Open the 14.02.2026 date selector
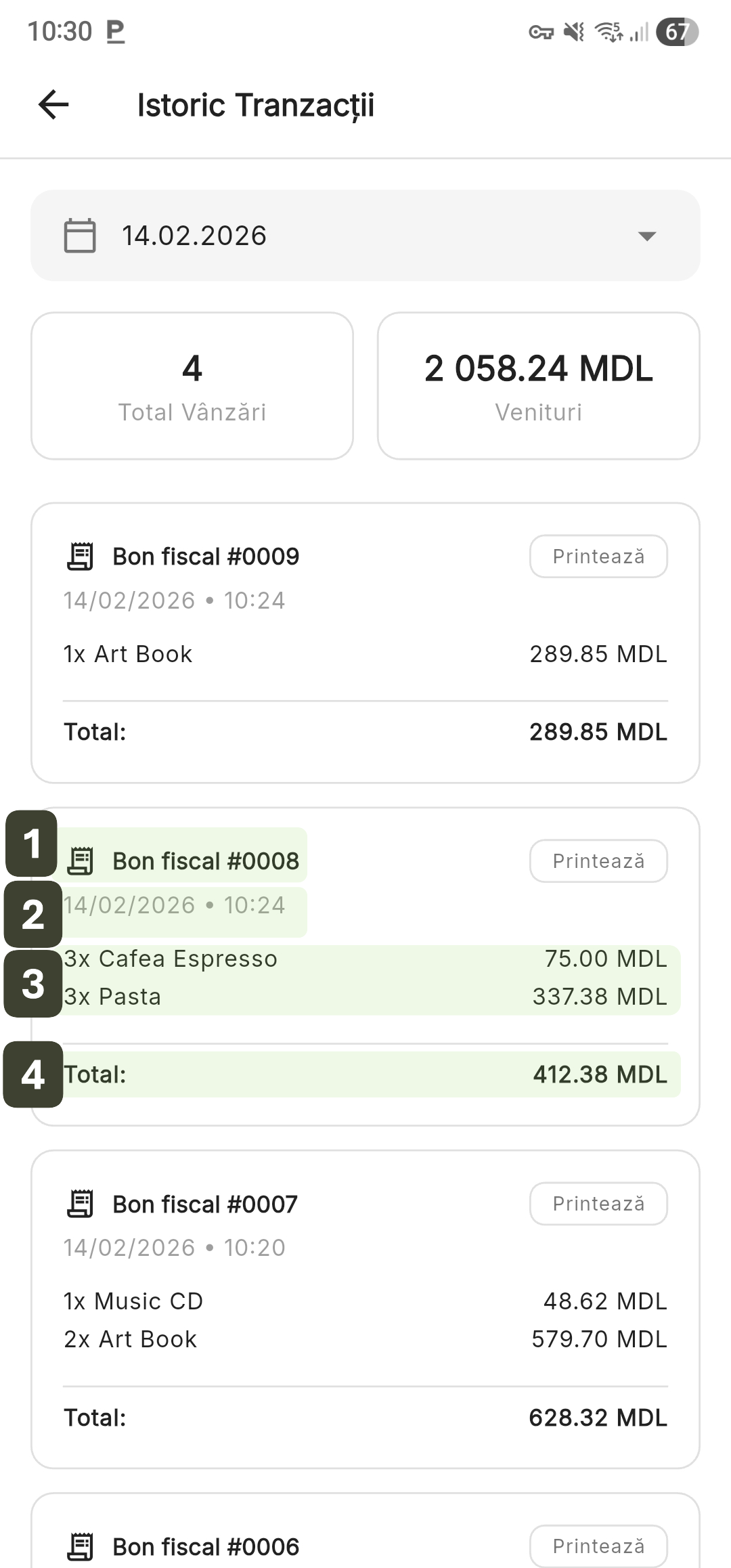Viewport: 731px width, 1568px height. tap(365, 236)
